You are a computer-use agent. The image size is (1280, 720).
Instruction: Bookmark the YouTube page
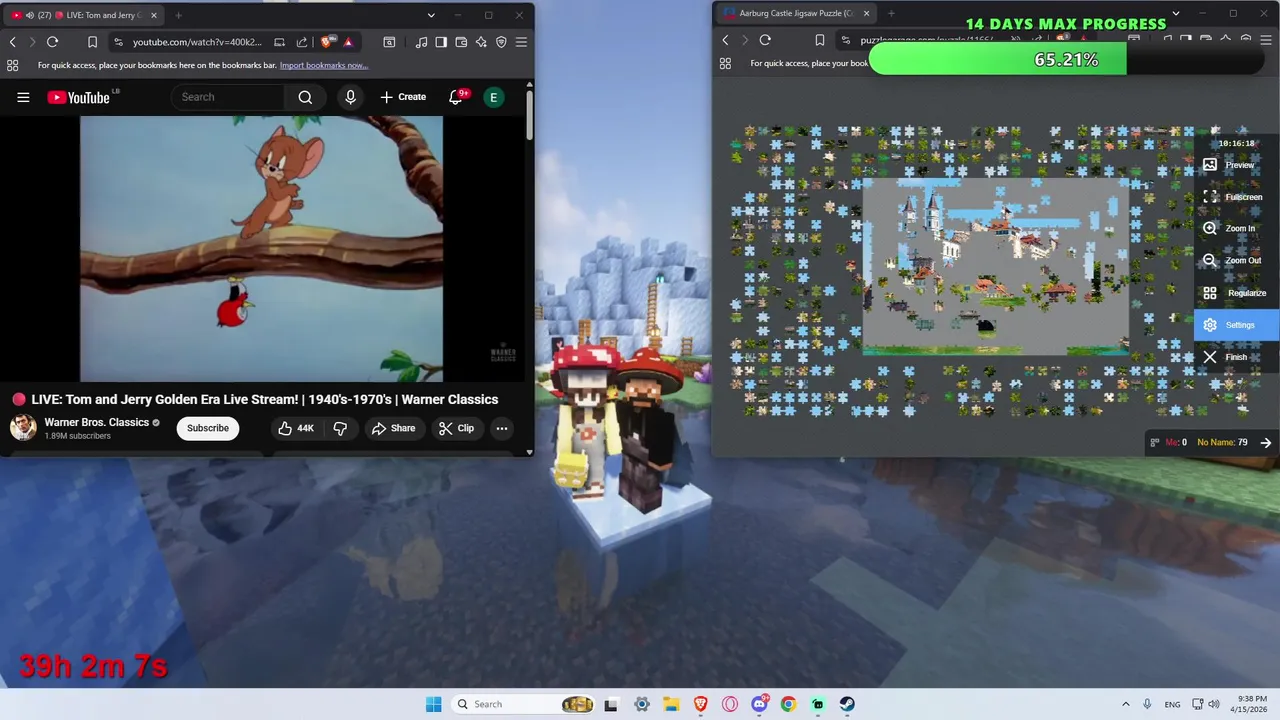click(92, 42)
